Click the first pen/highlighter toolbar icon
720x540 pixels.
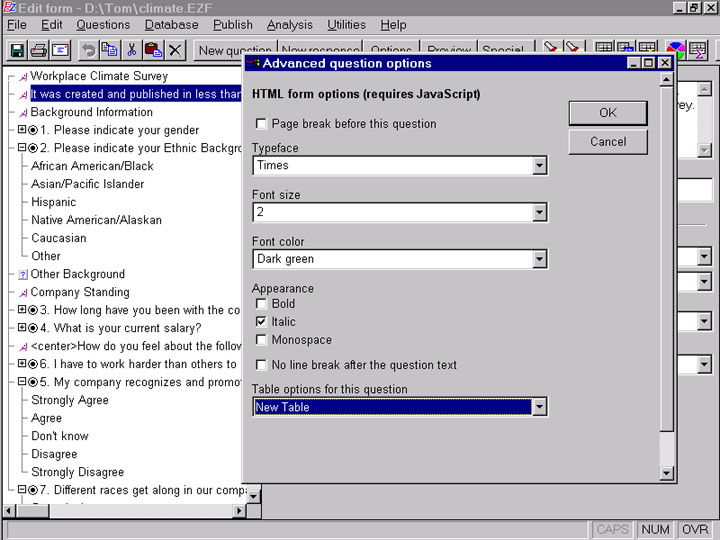(x=550, y=47)
